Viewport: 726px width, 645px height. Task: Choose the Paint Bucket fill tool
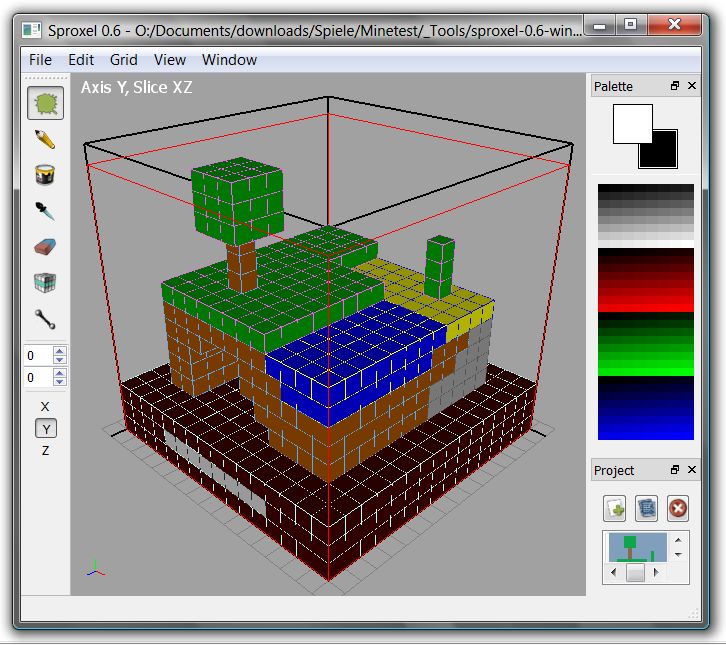45,175
